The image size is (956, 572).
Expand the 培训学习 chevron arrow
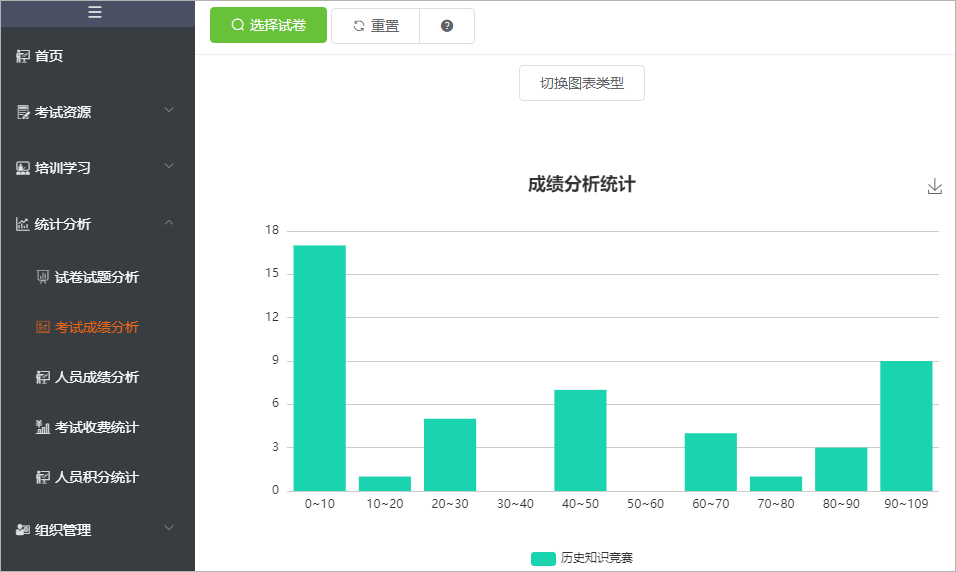[169, 166]
